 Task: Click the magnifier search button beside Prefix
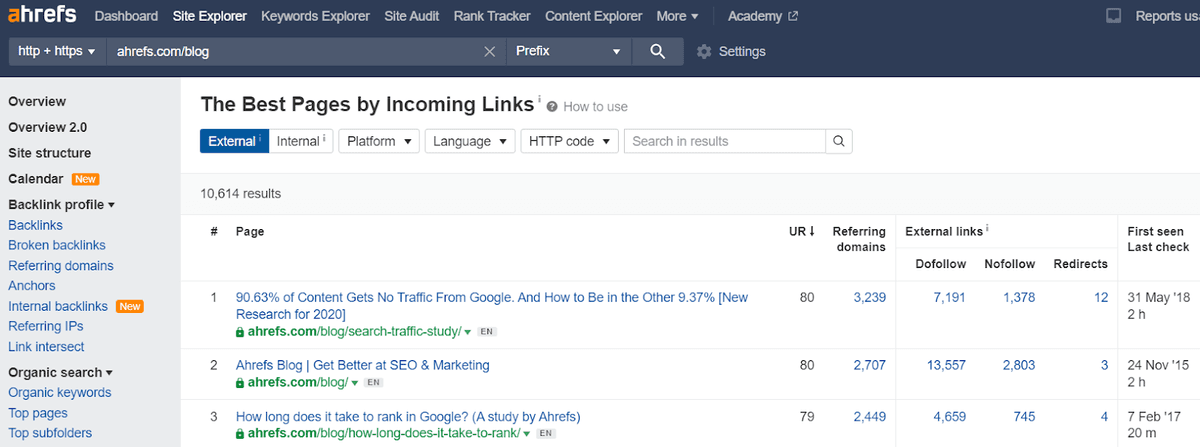tap(657, 51)
